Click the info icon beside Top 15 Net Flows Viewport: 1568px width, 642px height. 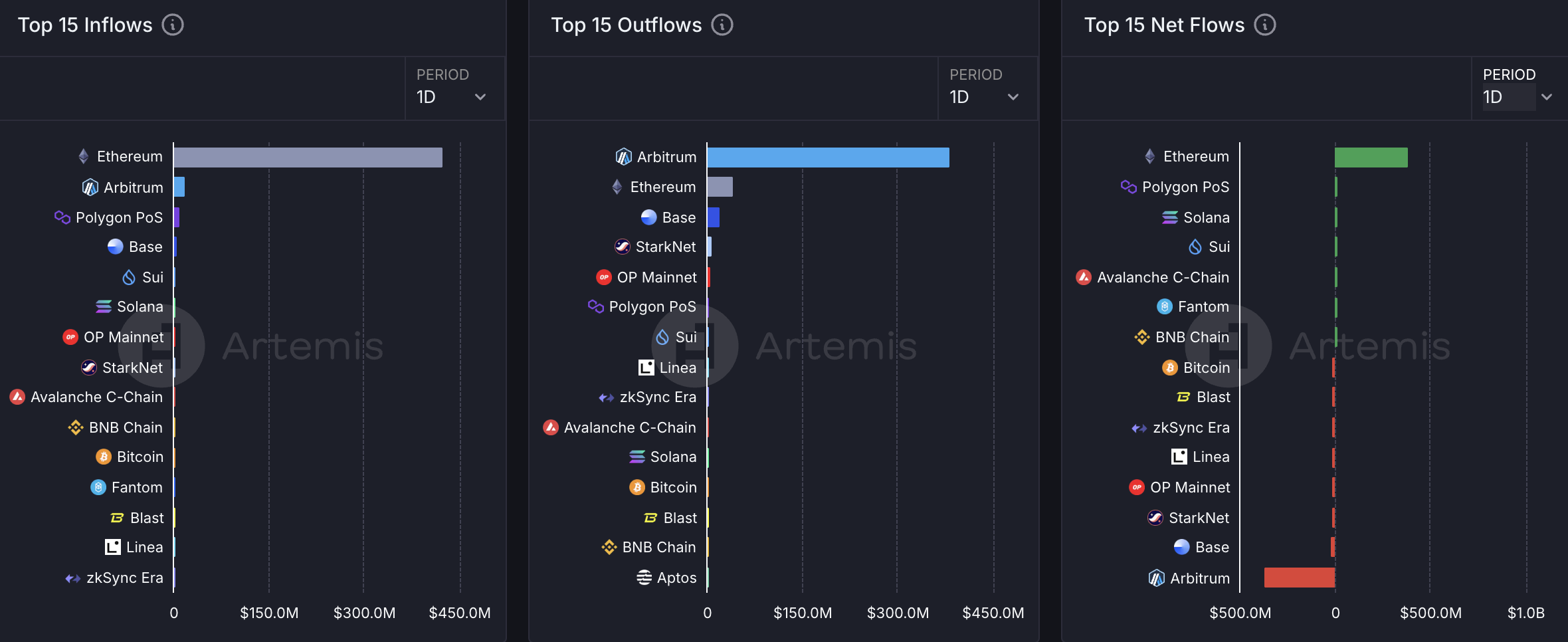[x=1264, y=25]
